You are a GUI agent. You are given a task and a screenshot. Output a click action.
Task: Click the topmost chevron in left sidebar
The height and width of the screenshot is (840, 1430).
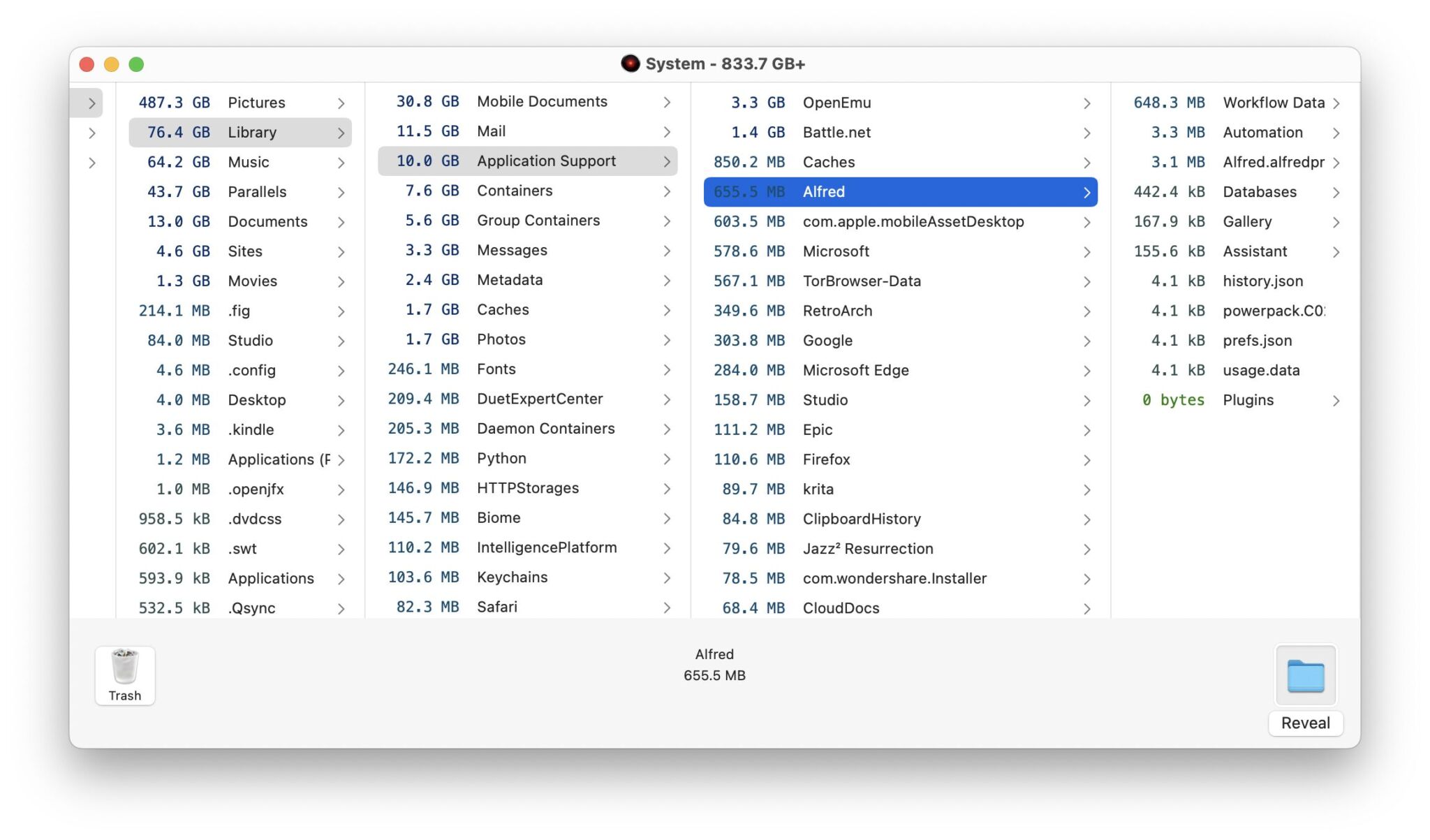tap(91, 103)
